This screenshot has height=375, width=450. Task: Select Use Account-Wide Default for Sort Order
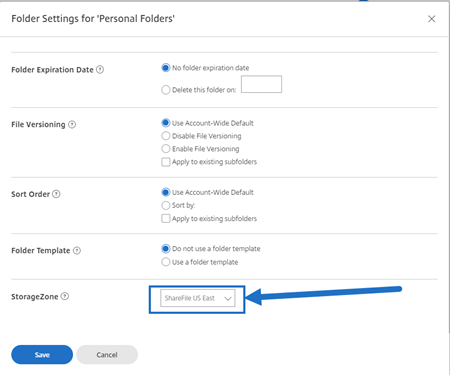166,192
